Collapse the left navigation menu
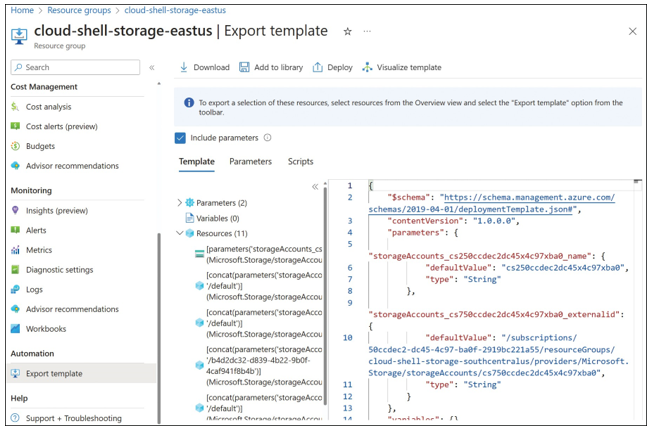The height and width of the screenshot is (428, 653). 152,67
